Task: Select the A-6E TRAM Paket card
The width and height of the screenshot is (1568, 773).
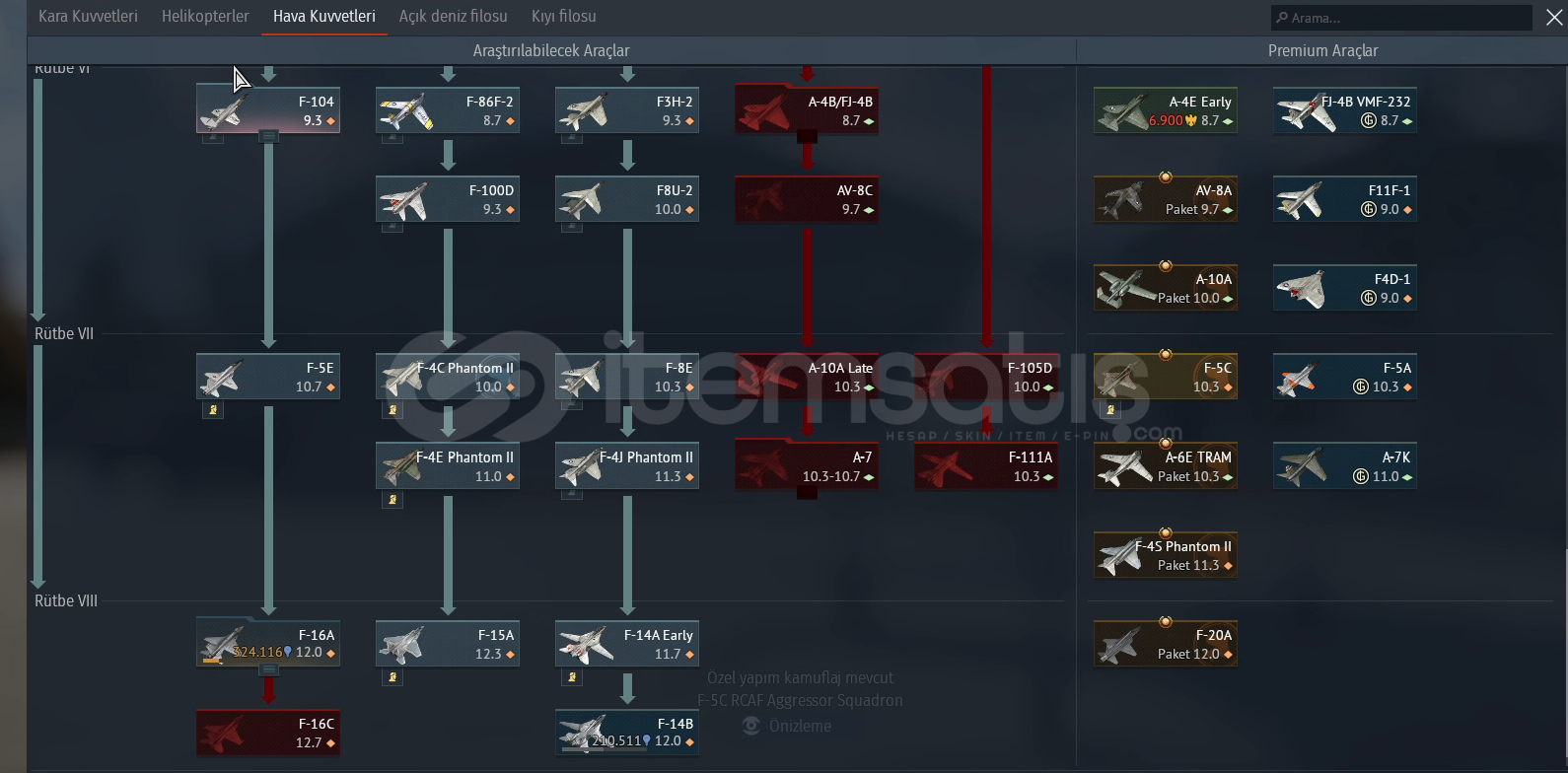Action: 1166,465
